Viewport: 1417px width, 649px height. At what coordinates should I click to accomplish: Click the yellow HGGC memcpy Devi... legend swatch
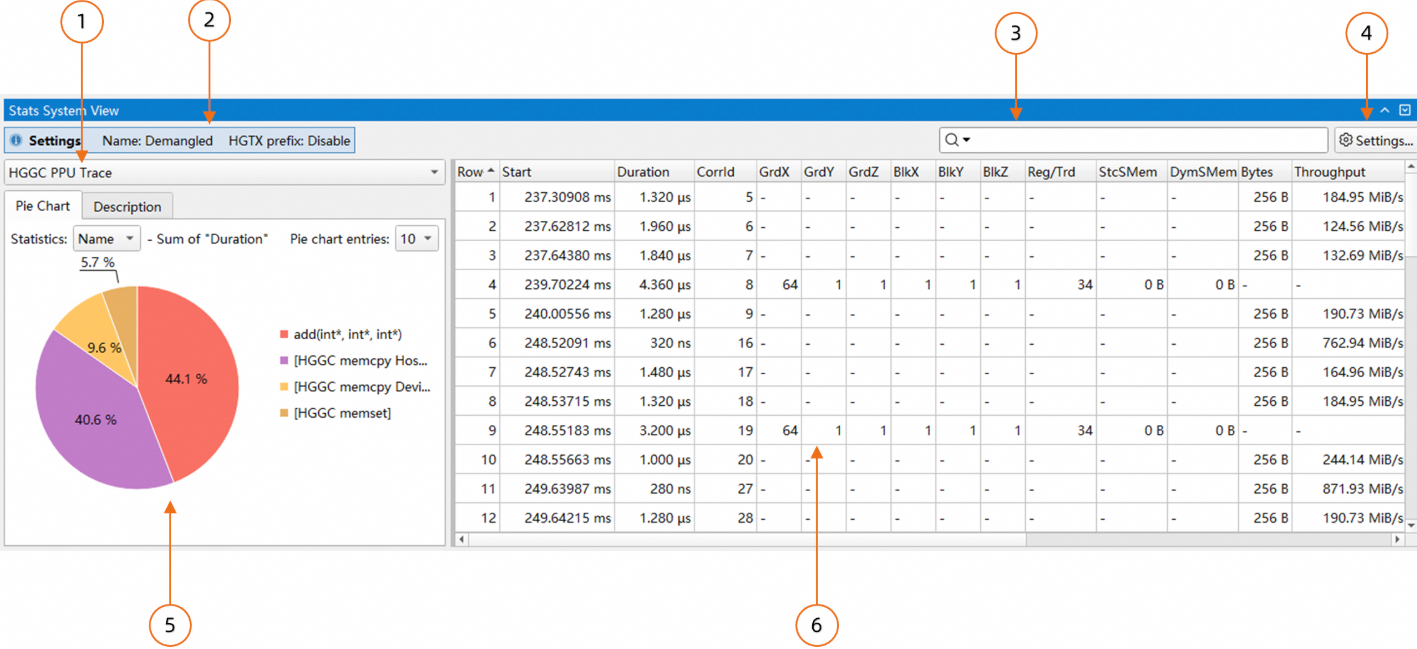click(x=284, y=387)
